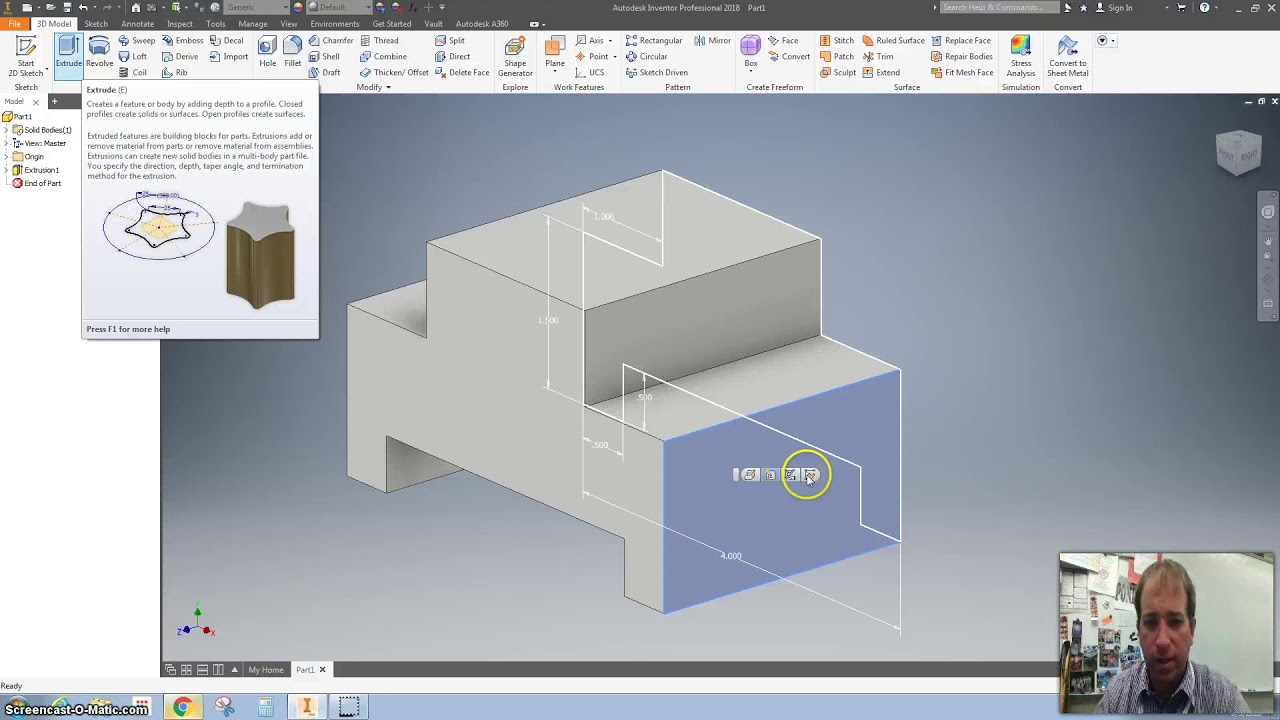Viewport: 1280px width, 720px height.
Task: Expand the Origin folder node
Action: [6, 156]
